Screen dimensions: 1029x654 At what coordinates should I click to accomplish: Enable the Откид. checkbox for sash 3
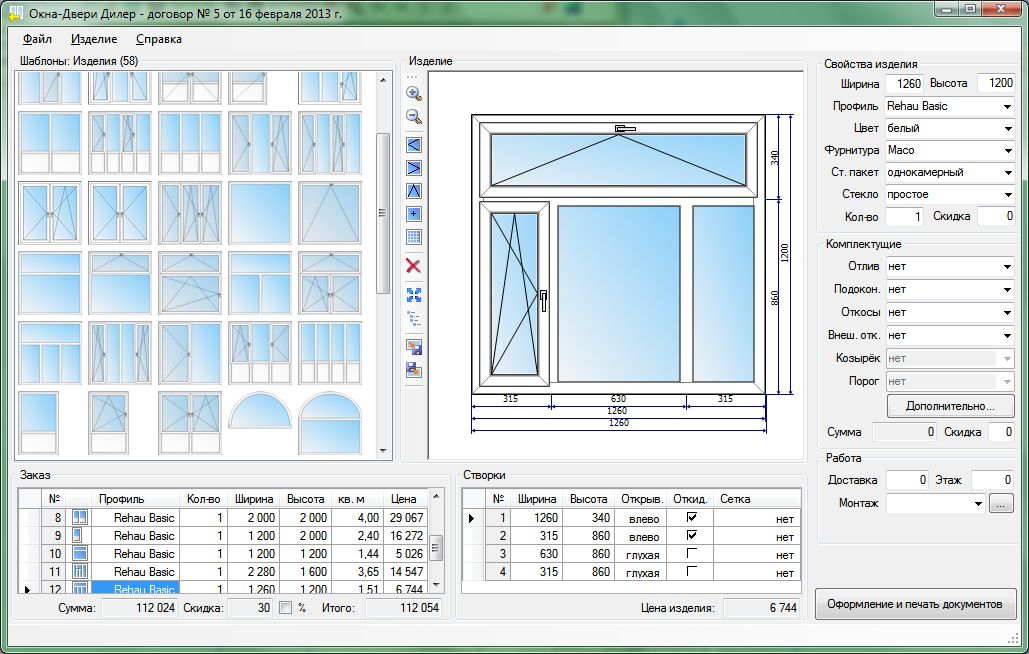(692, 554)
